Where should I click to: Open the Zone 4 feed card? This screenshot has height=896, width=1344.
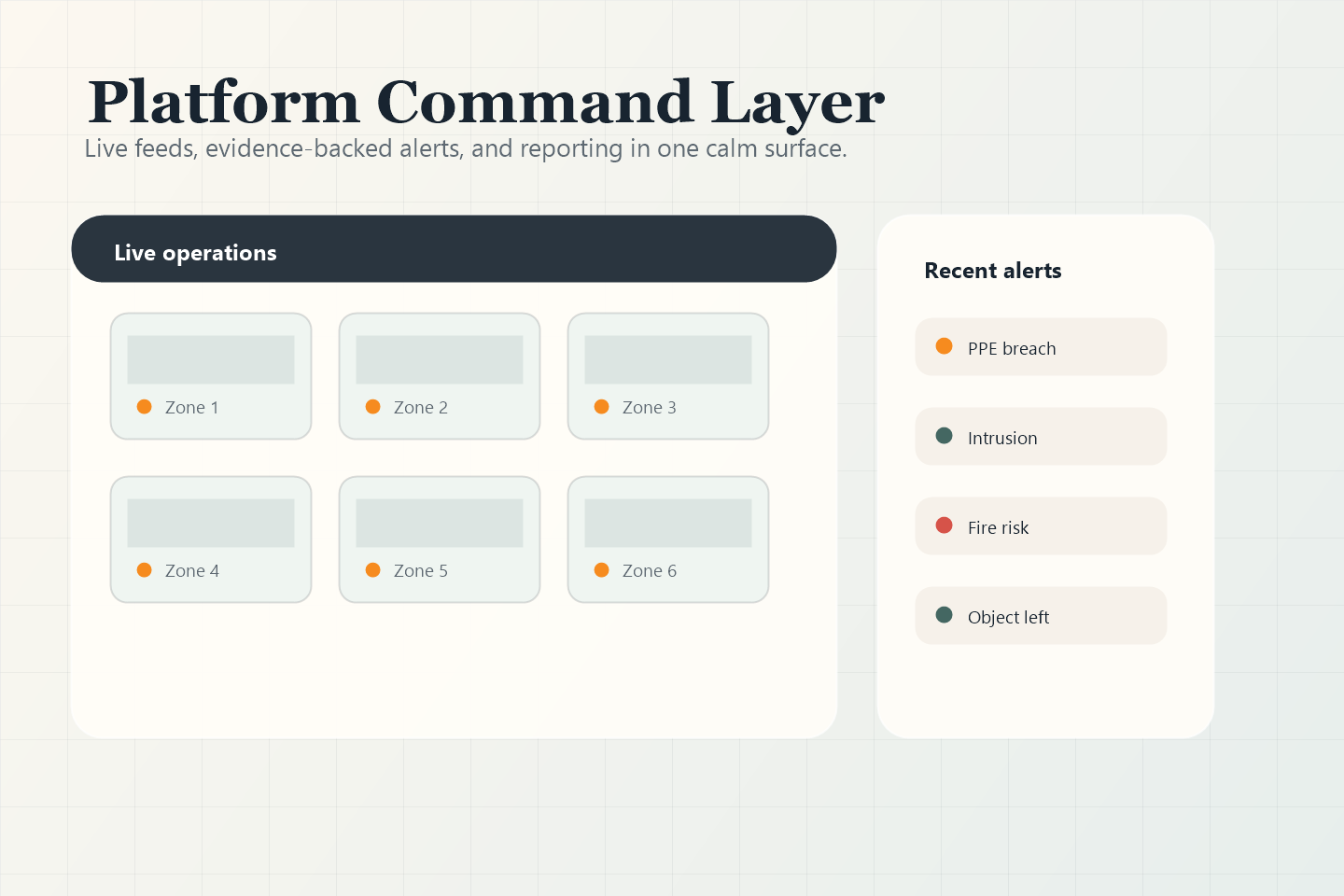tap(211, 539)
